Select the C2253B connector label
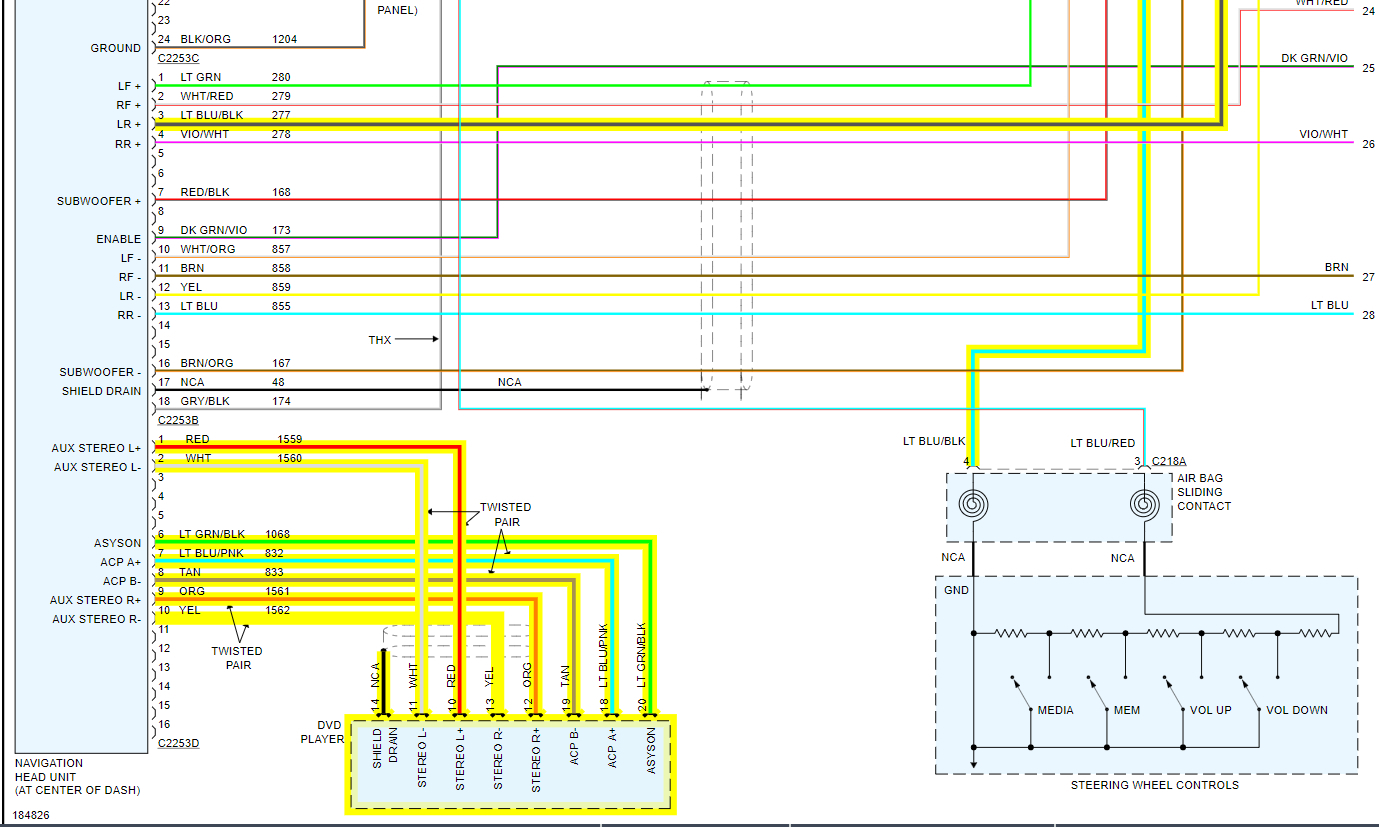 point(178,420)
